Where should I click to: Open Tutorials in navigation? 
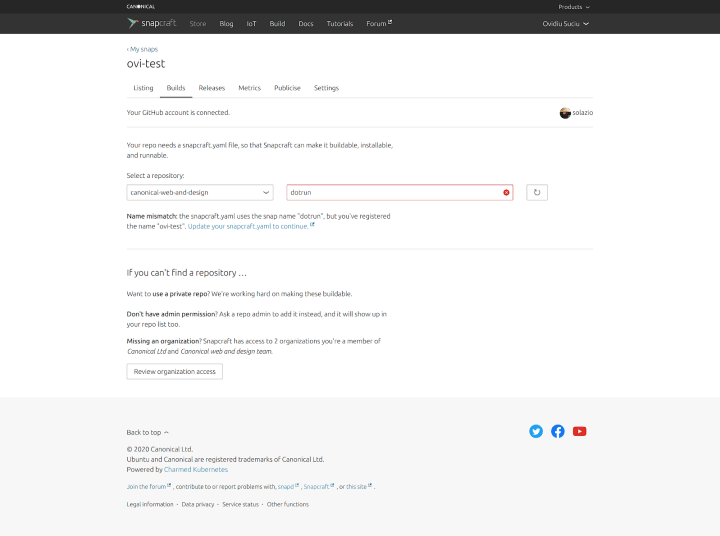click(x=340, y=24)
